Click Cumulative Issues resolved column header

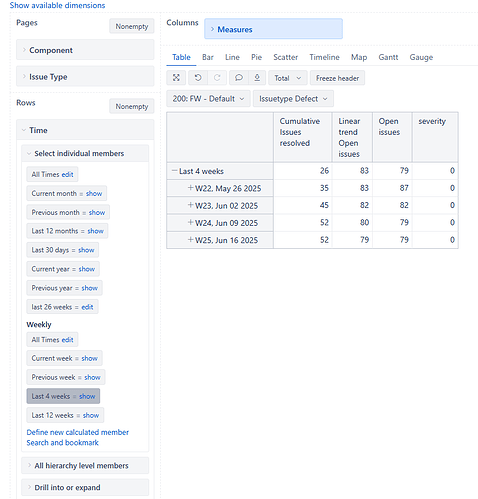(x=303, y=137)
